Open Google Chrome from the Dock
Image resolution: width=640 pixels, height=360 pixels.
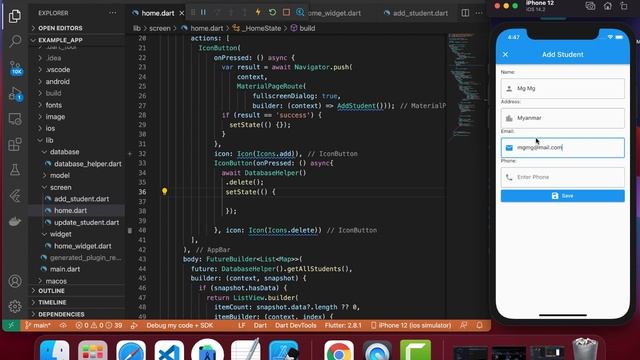pyautogui.click(x=339, y=351)
